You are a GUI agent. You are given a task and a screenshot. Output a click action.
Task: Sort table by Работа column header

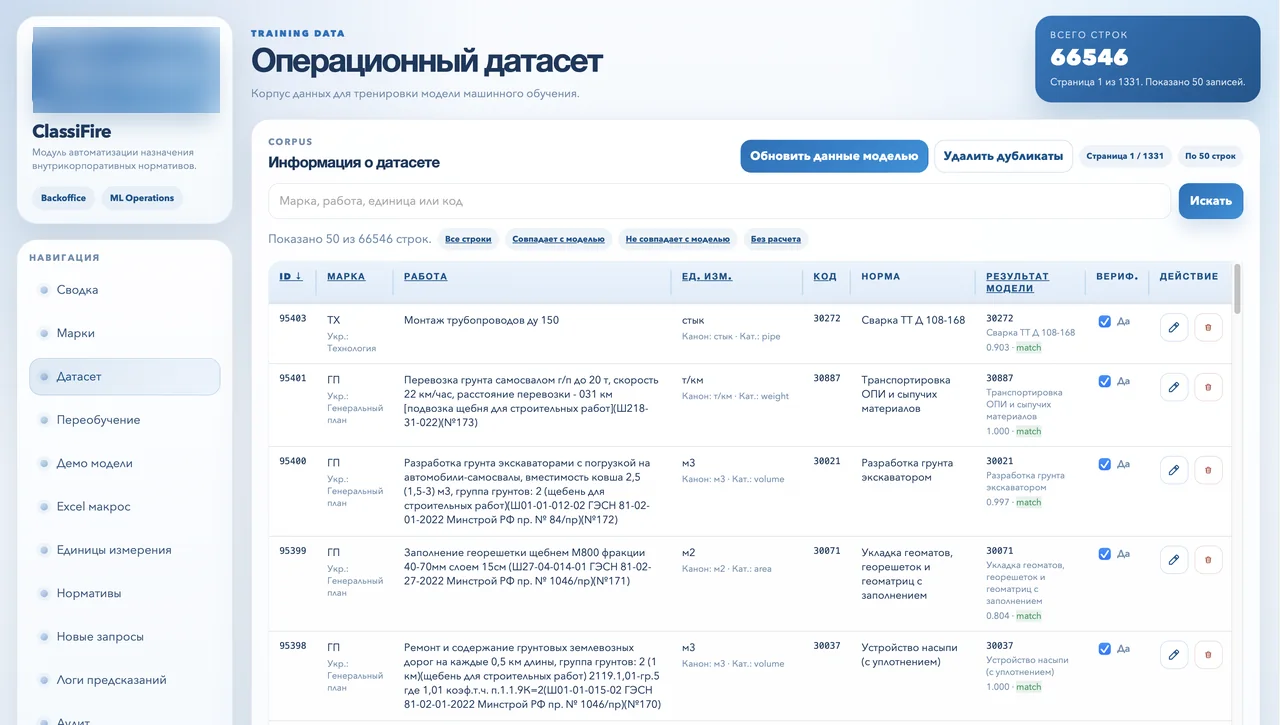click(426, 277)
